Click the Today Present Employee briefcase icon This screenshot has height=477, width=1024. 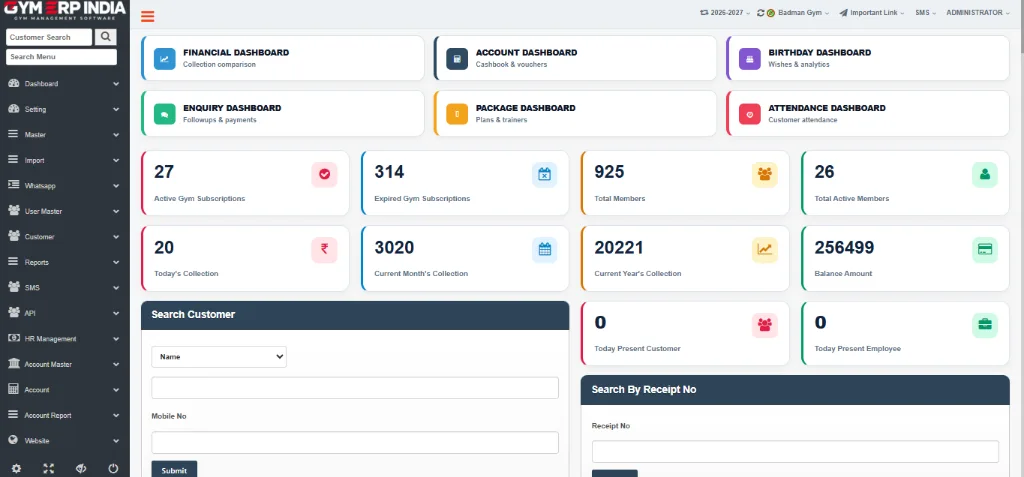[985, 325]
